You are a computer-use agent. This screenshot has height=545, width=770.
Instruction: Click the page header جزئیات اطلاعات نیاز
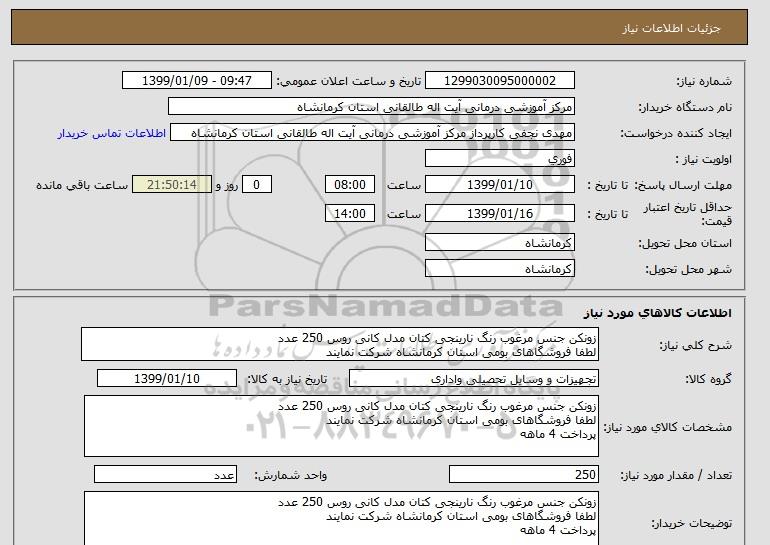pos(671,28)
